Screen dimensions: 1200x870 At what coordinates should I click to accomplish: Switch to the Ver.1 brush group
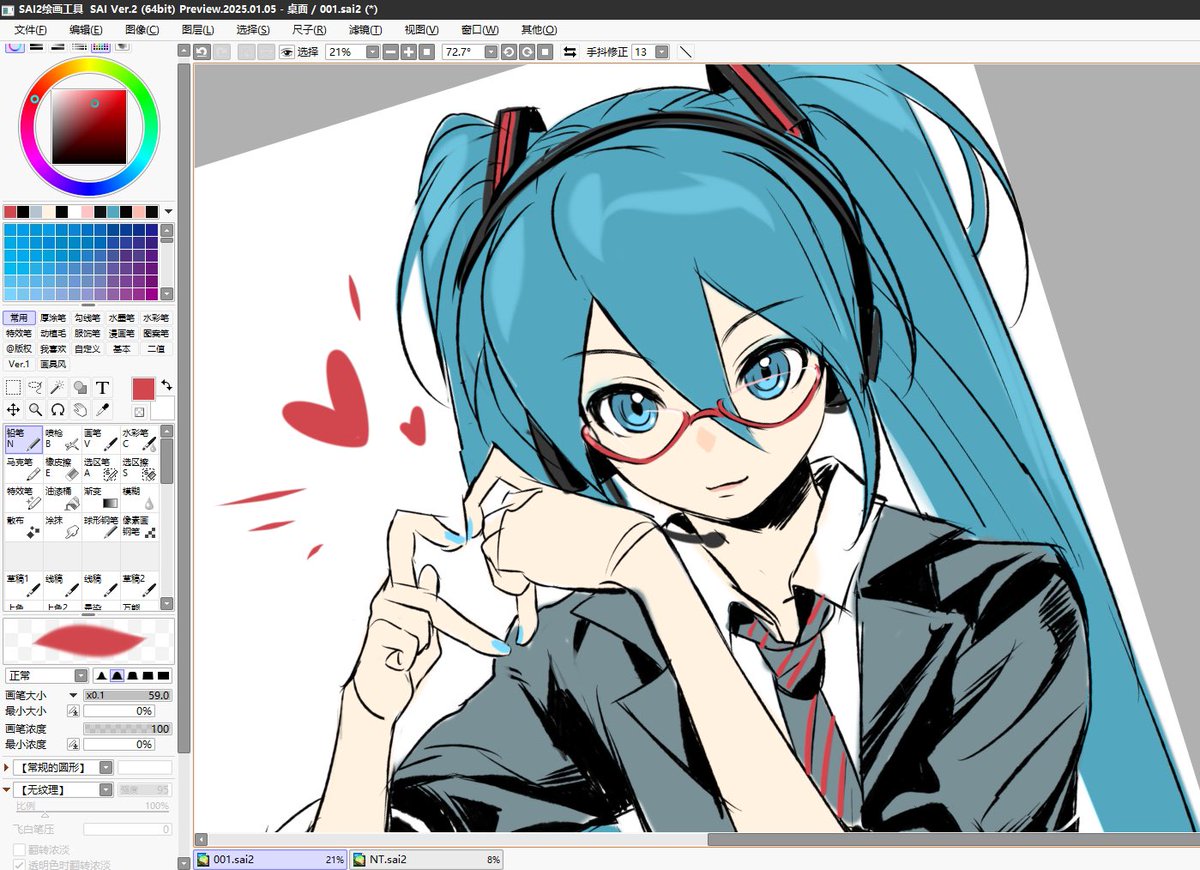tap(19, 364)
